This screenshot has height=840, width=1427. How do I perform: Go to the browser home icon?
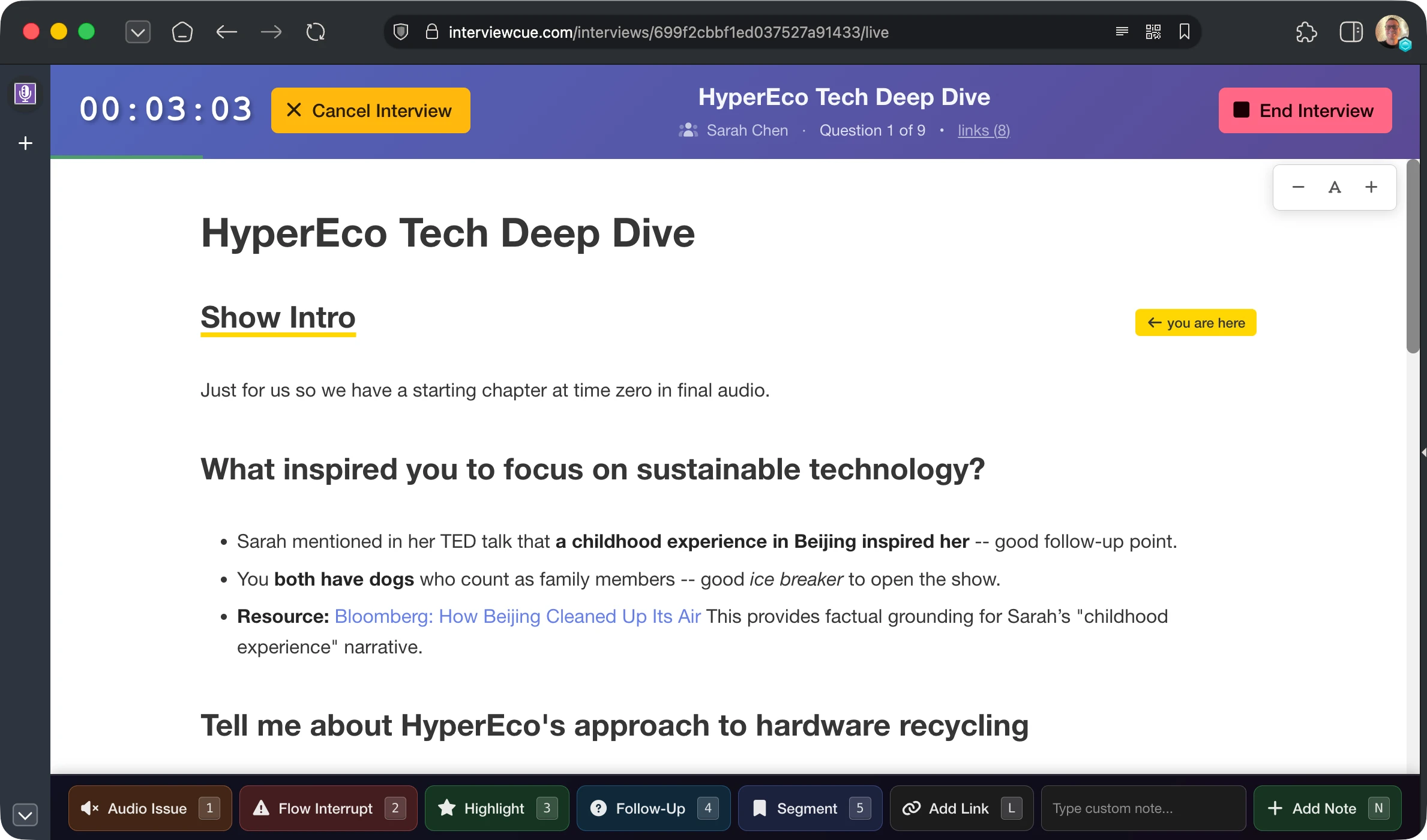click(182, 32)
